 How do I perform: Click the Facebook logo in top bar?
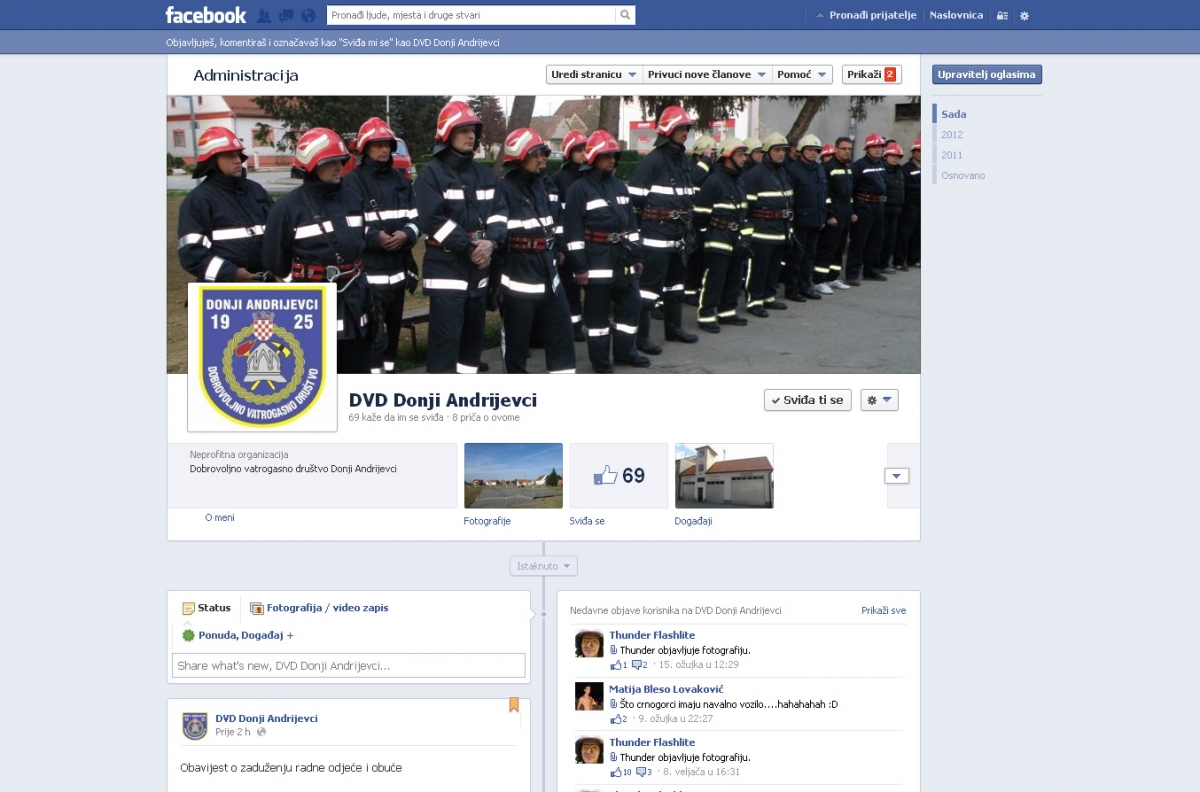pos(206,15)
